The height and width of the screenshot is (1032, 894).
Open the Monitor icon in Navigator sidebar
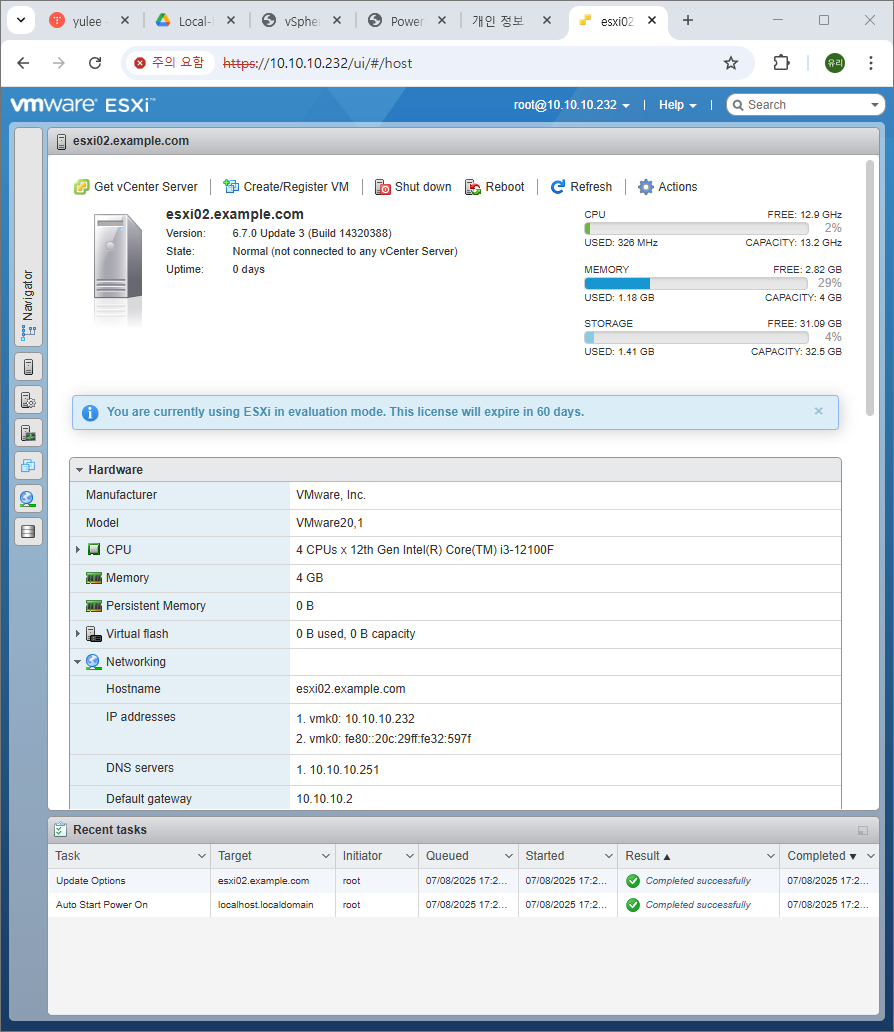click(28, 432)
